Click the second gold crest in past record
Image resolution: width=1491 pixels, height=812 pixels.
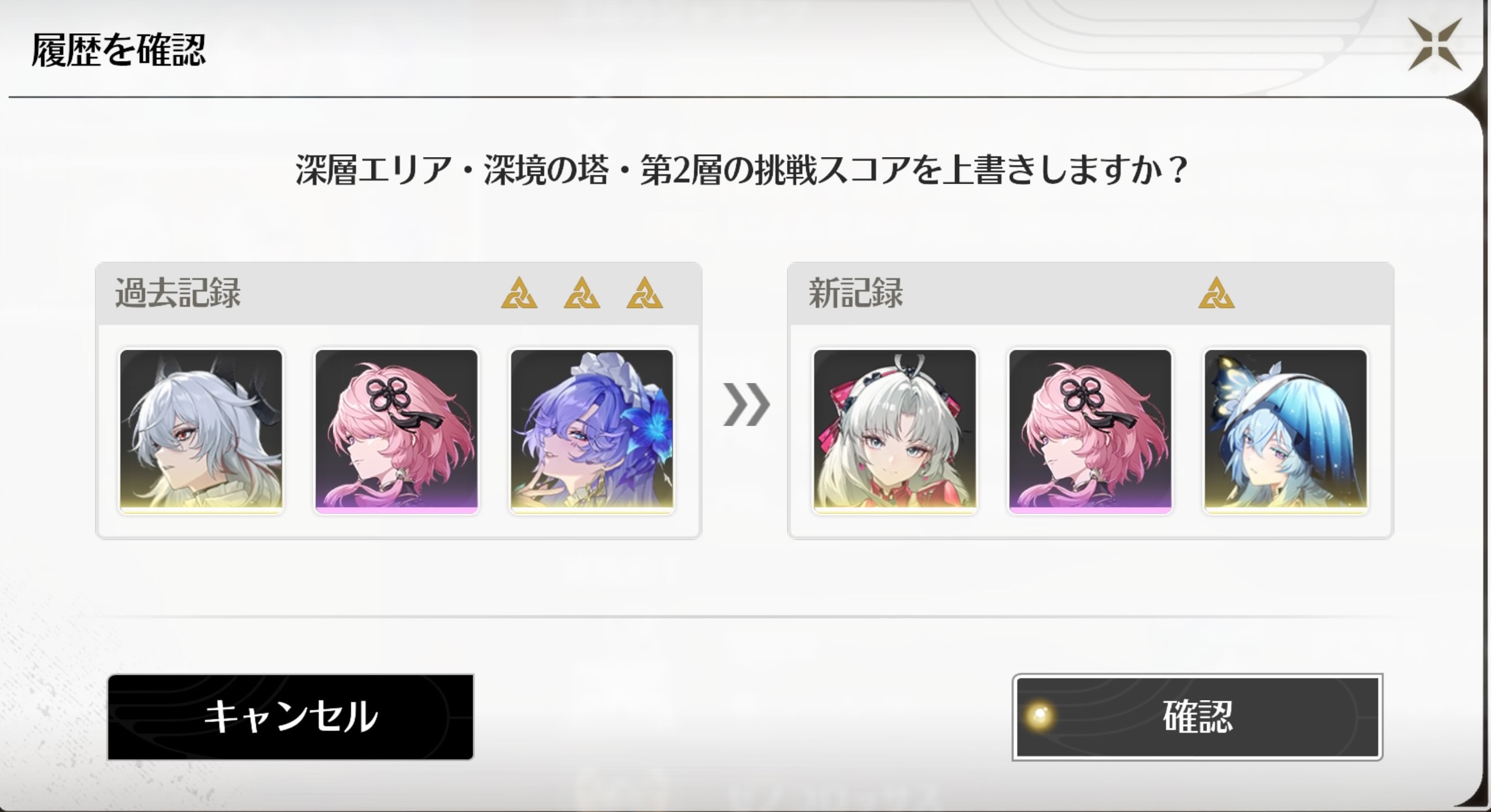581,293
